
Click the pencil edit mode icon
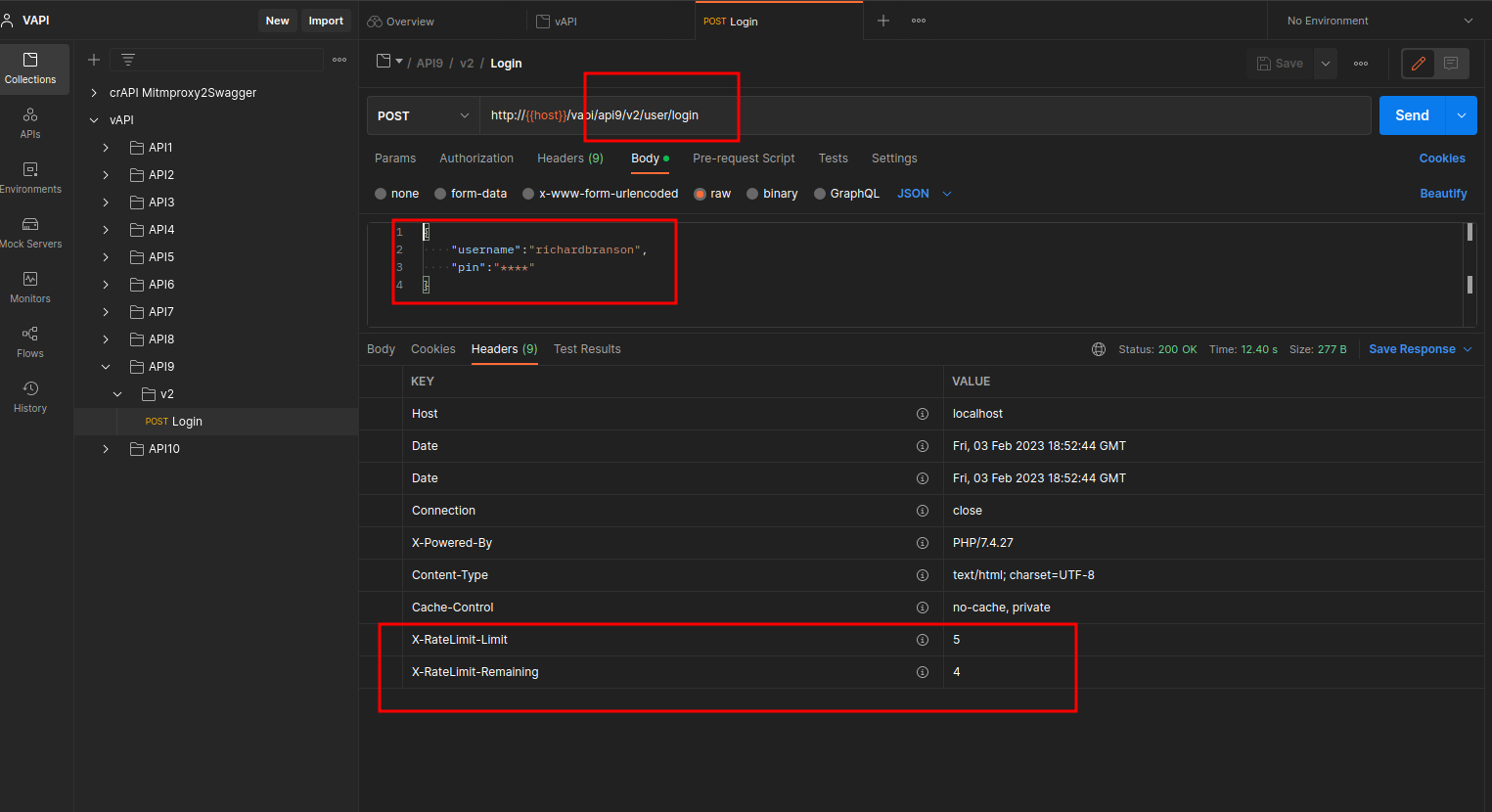point(1419,64)
